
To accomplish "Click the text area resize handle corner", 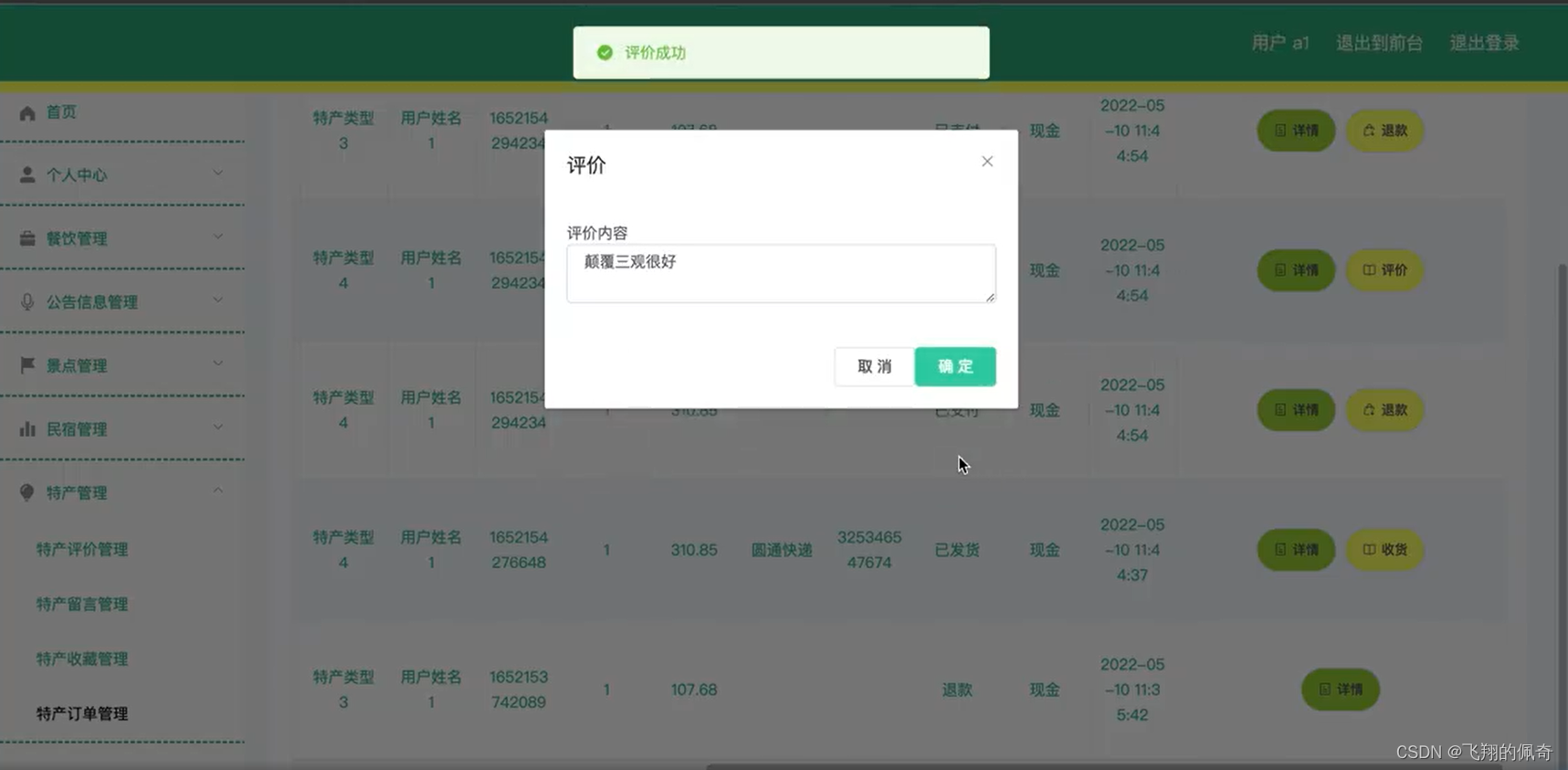I will click(x=990, y=297).
